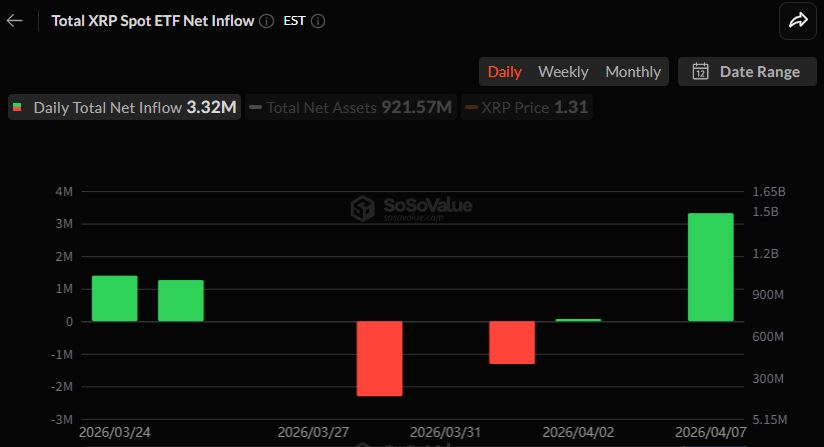The height and width of the screenshot is (447, 824).
Task: Go back using the left arrow
Action: point(15,20)
